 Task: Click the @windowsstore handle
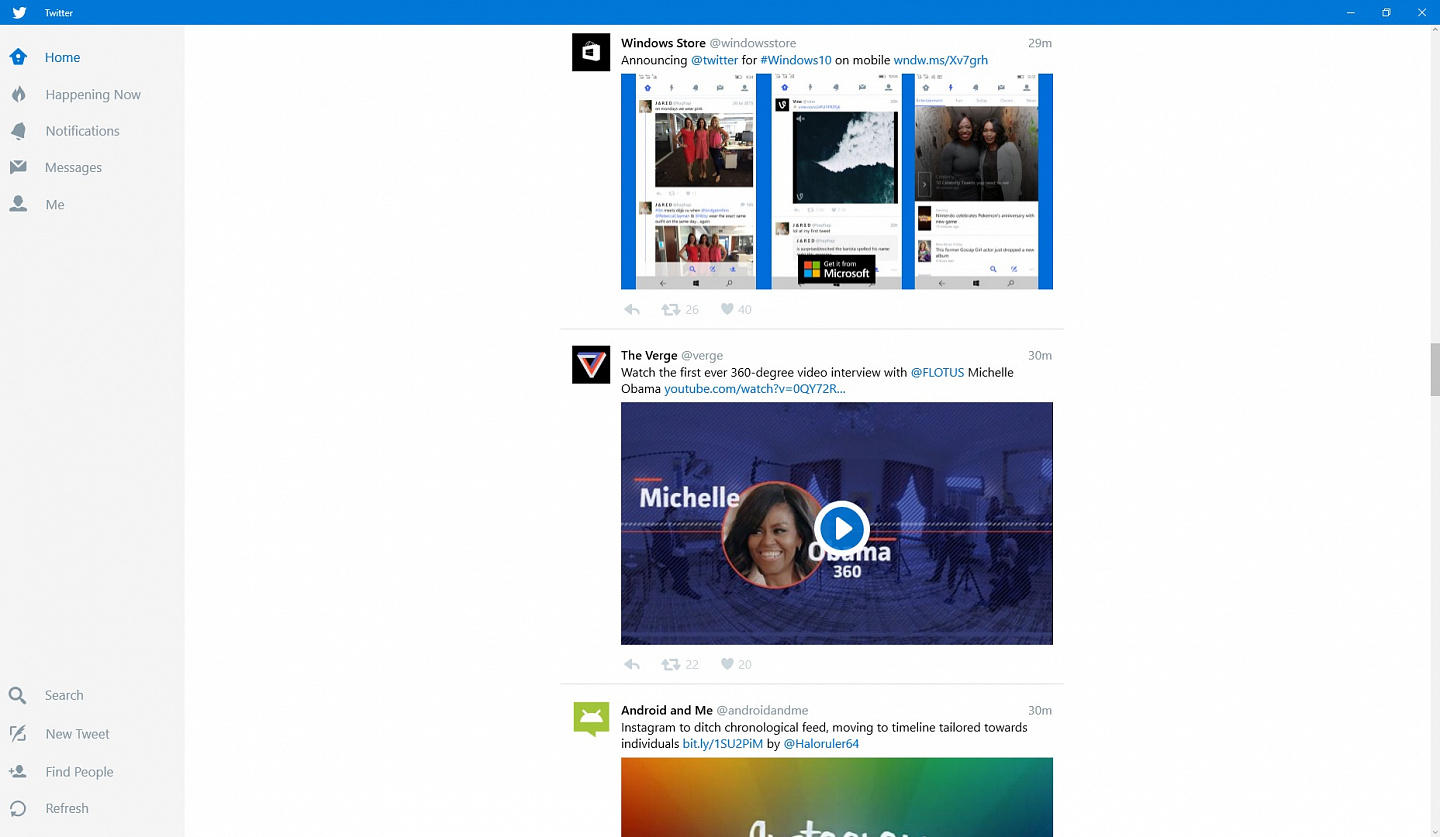click(753, 43)
